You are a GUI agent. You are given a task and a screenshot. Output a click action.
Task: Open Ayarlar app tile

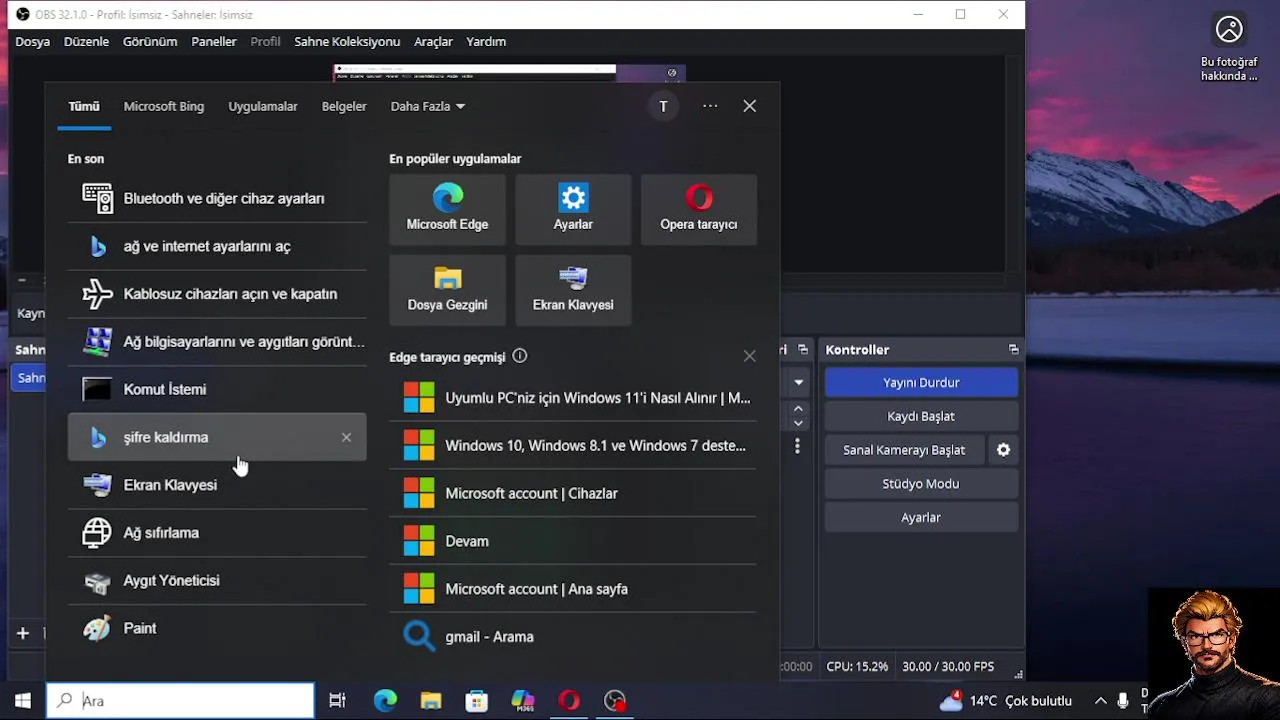pos(573,209)
